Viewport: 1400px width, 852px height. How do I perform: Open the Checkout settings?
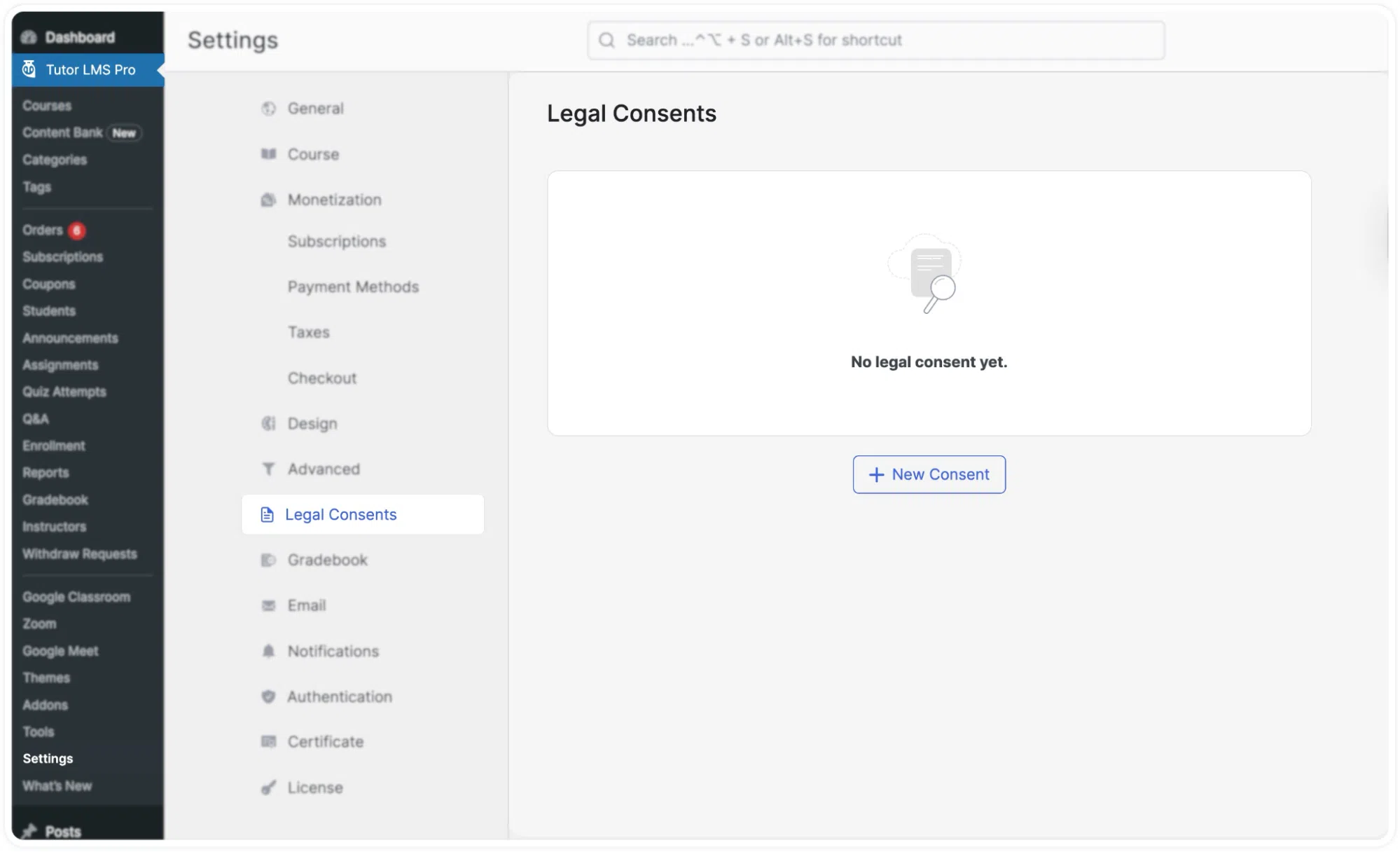pos(321,378)
